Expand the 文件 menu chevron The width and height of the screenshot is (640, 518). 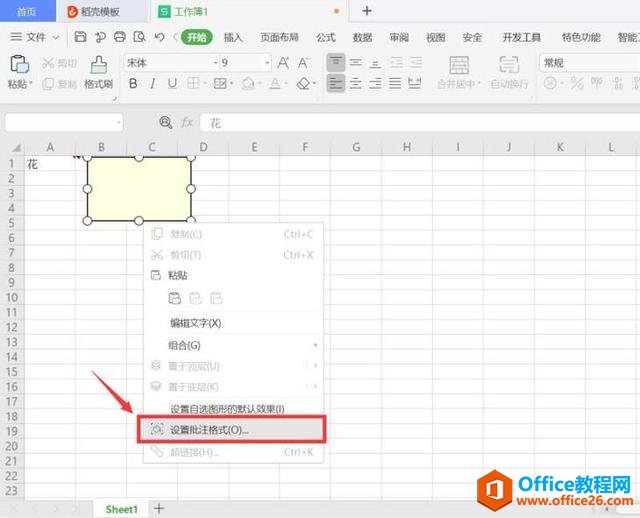coord(56,38)
